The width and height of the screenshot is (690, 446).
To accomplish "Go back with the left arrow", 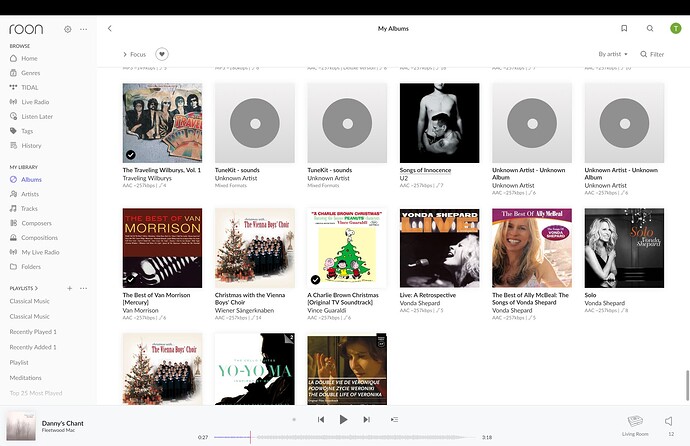I will pyautogui.click(x=110, y=29).
